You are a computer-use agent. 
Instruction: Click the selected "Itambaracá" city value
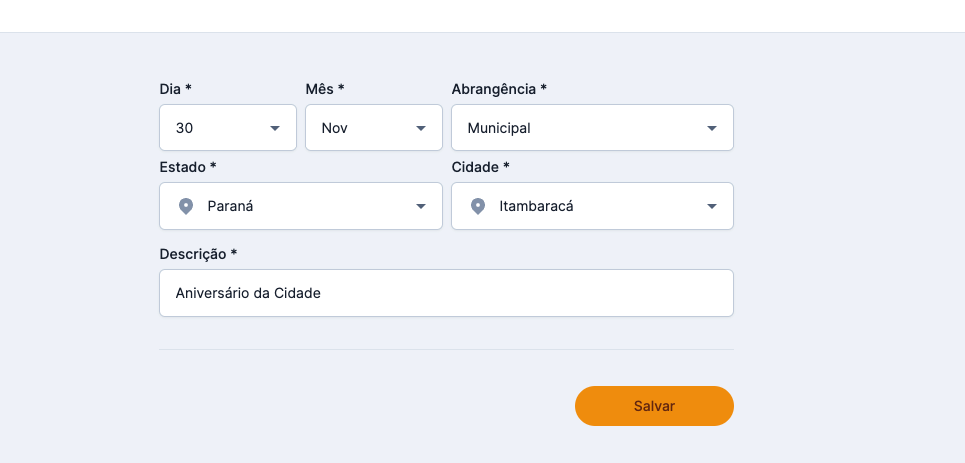537,207
